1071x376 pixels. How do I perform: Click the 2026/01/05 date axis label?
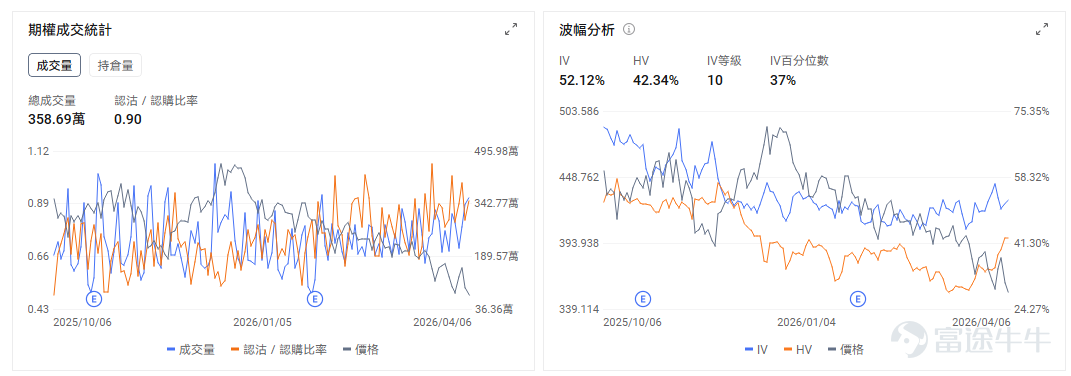click(262, 322)
